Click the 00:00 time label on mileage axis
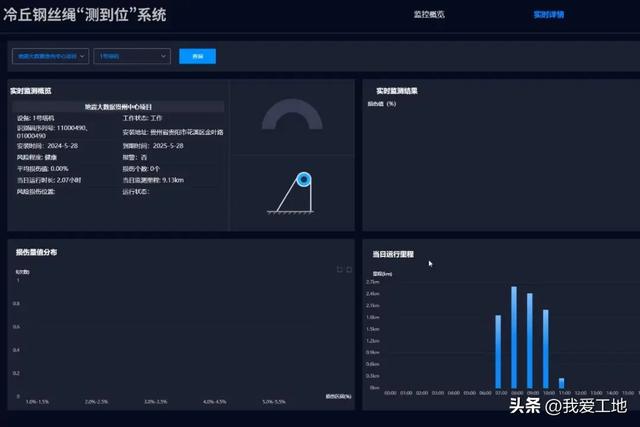The width and height of the screenshot is (640, 427). (x=390, y=393)
